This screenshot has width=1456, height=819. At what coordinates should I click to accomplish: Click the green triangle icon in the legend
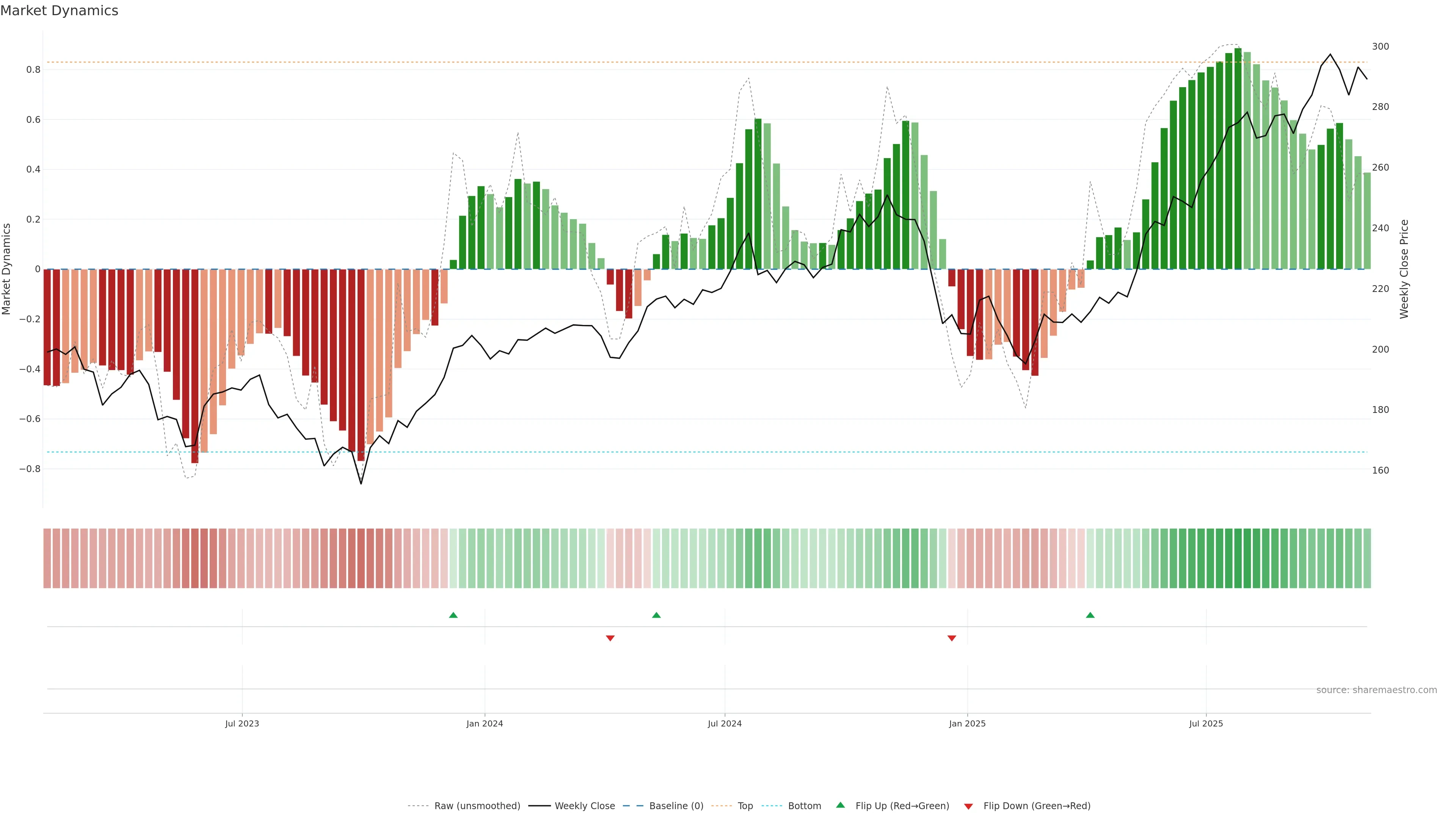841,805
